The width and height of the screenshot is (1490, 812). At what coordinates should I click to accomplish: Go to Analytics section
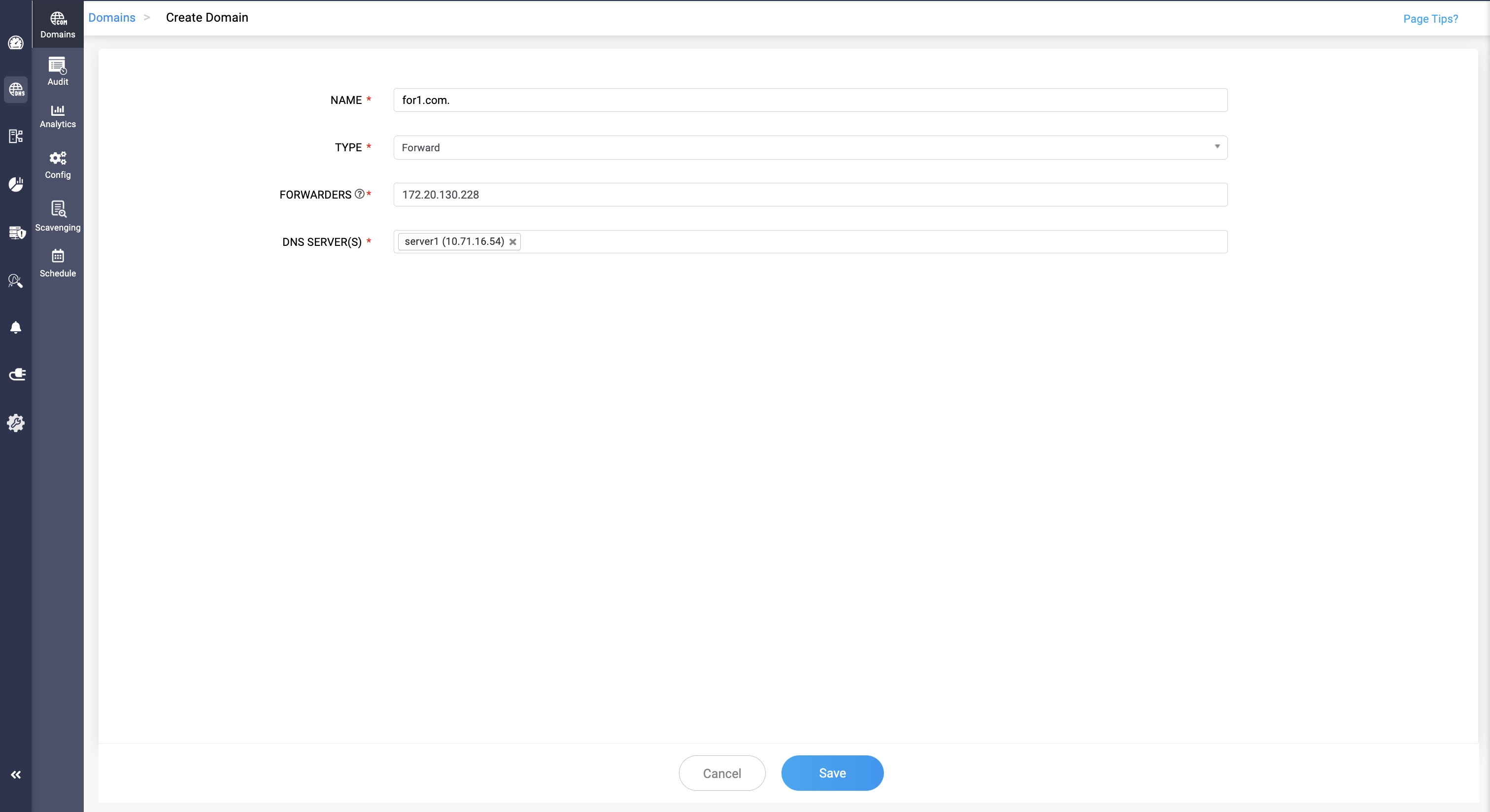coord(58,116)
